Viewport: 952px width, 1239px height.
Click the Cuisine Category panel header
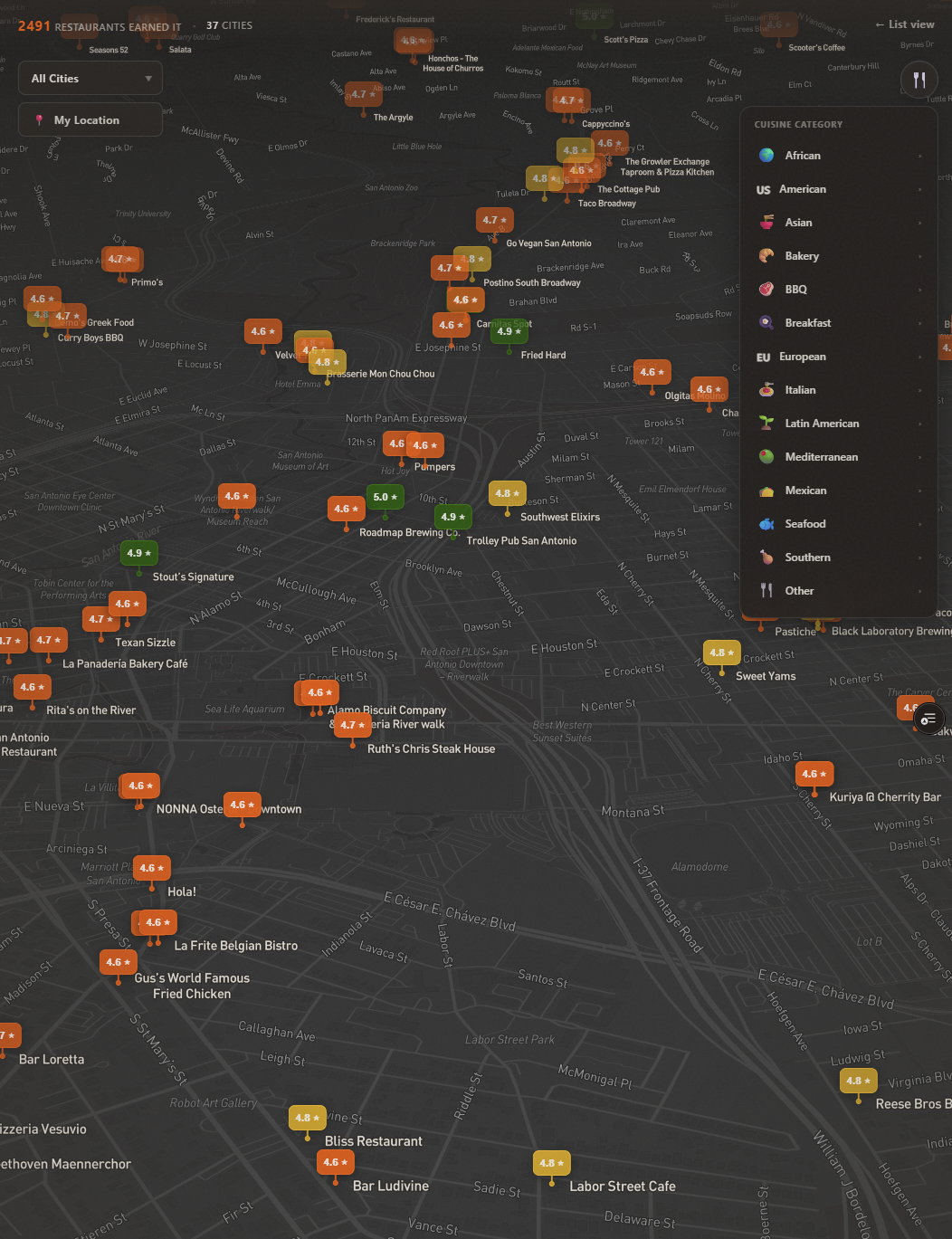(798, 125)
